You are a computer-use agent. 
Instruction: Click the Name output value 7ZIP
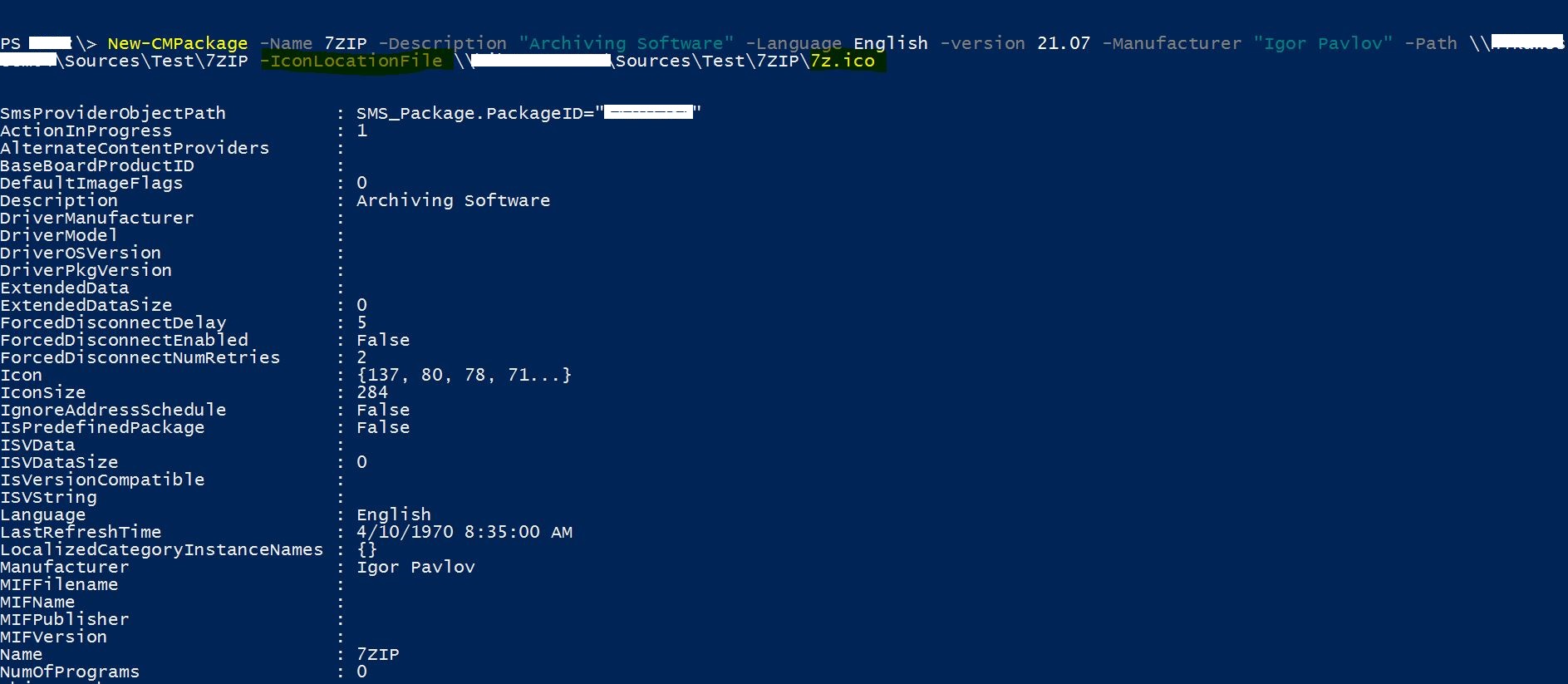[x=378, y=654]
